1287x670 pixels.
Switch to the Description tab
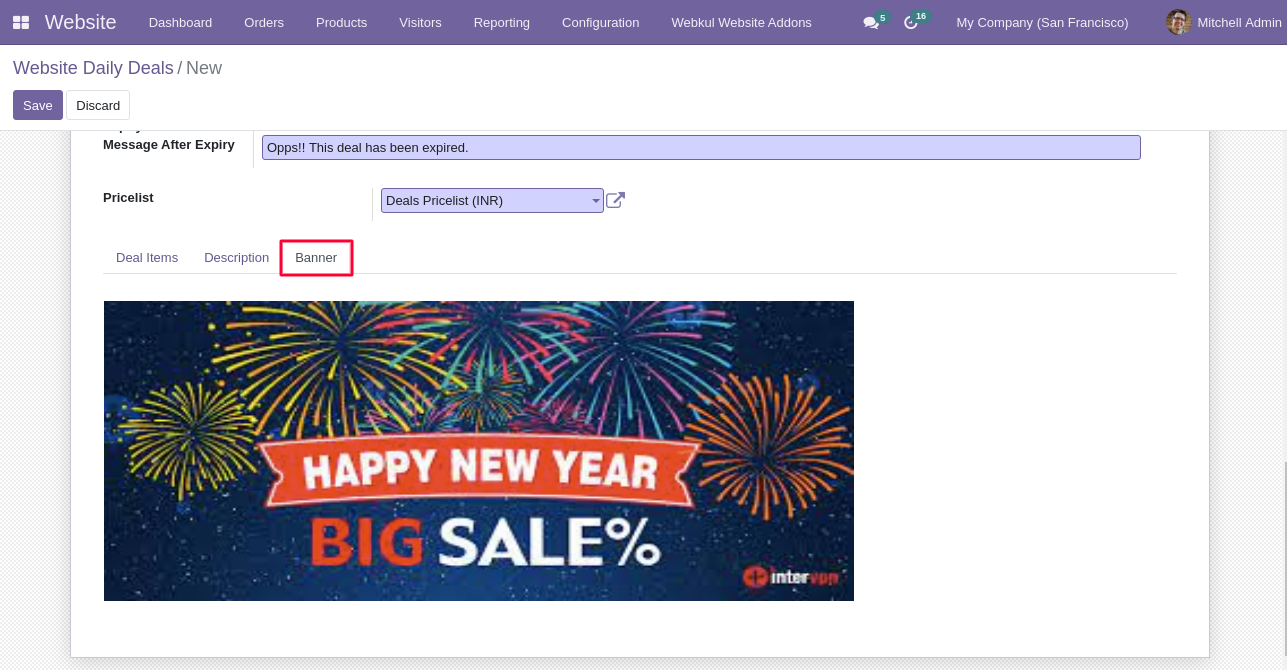click(236, 257)
